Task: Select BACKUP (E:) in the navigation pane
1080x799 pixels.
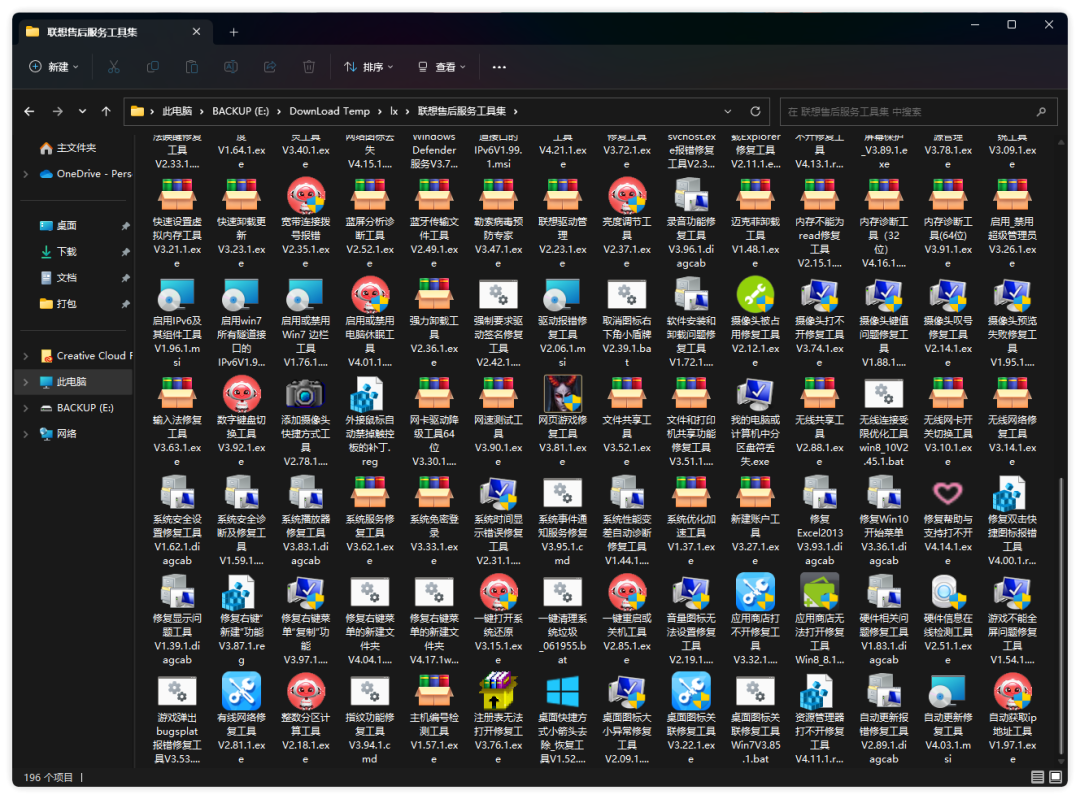Action: pos(77,408)
